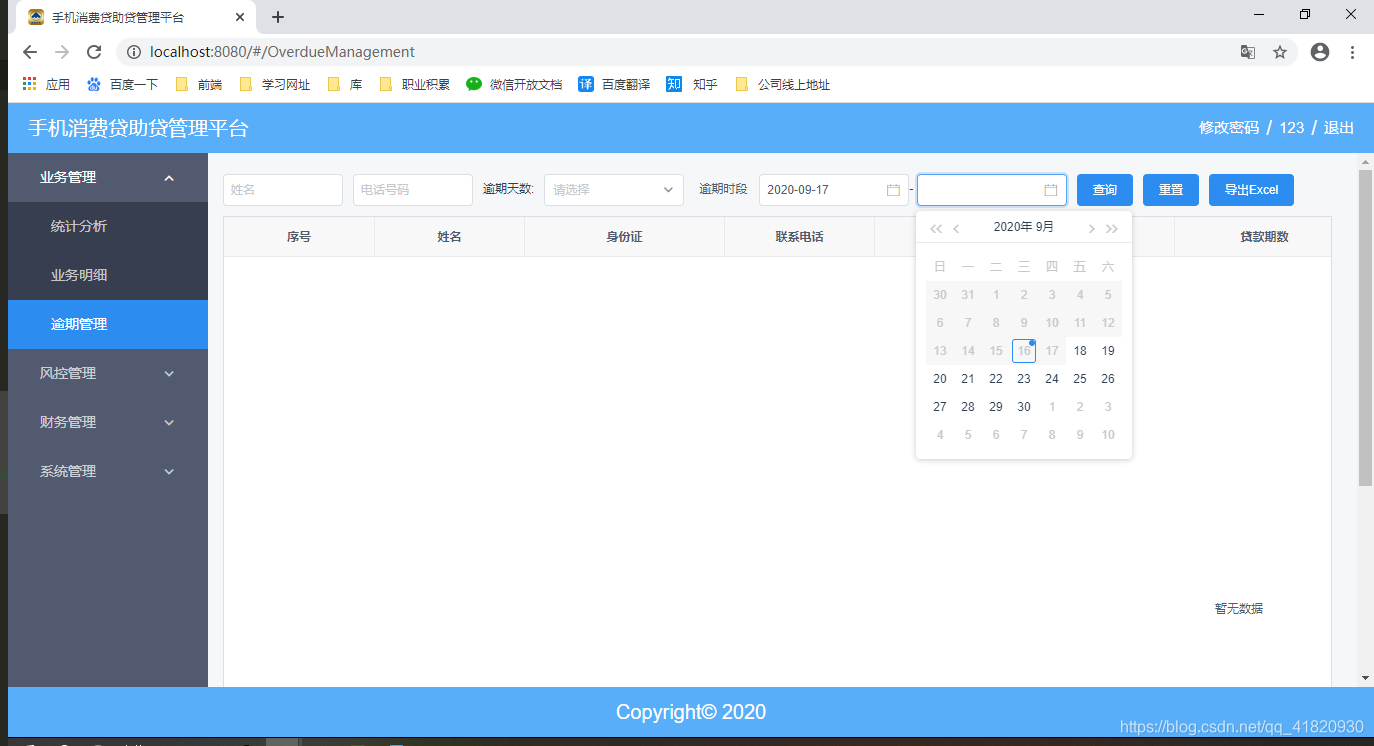
Task: Click the site info icon in address bar
Action: click(x=133, y=52)
